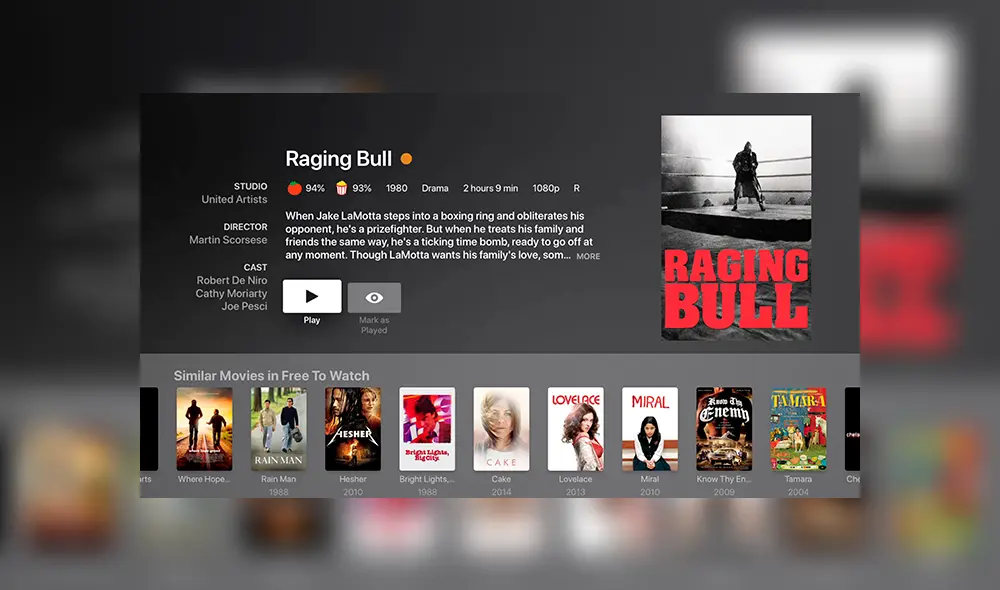This screenshot has width=1000, height=590.
Task: Open the Cake 2014 movie poster
Action: pos(501,428)
